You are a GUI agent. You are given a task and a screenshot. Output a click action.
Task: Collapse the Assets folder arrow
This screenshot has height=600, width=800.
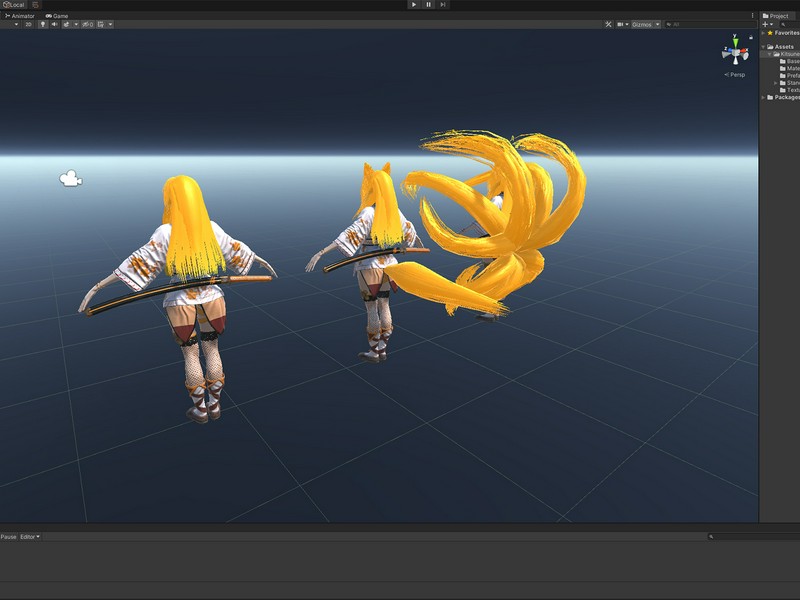(763, 46)
